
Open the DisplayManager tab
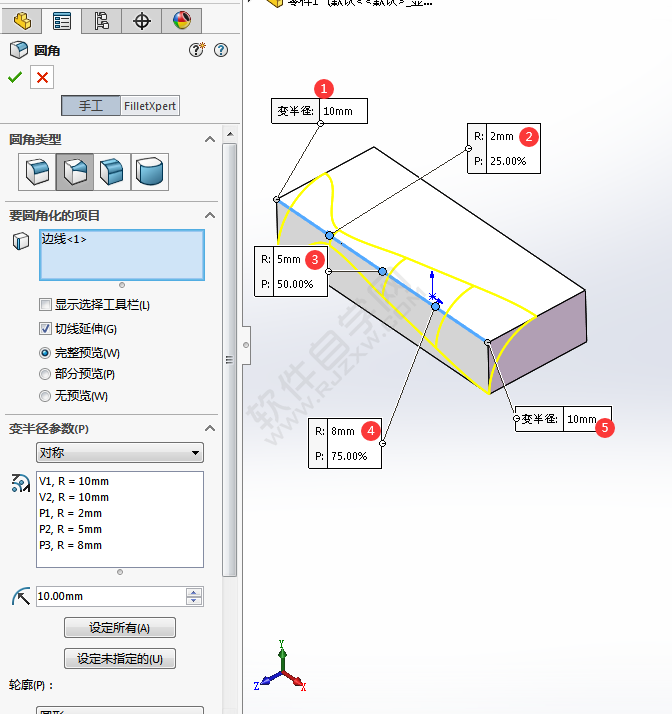click(182, 21)
